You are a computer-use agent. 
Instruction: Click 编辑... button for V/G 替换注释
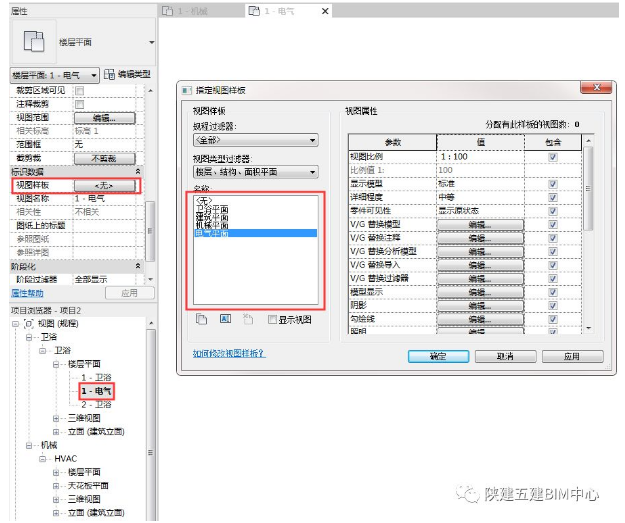click(480, 238)
